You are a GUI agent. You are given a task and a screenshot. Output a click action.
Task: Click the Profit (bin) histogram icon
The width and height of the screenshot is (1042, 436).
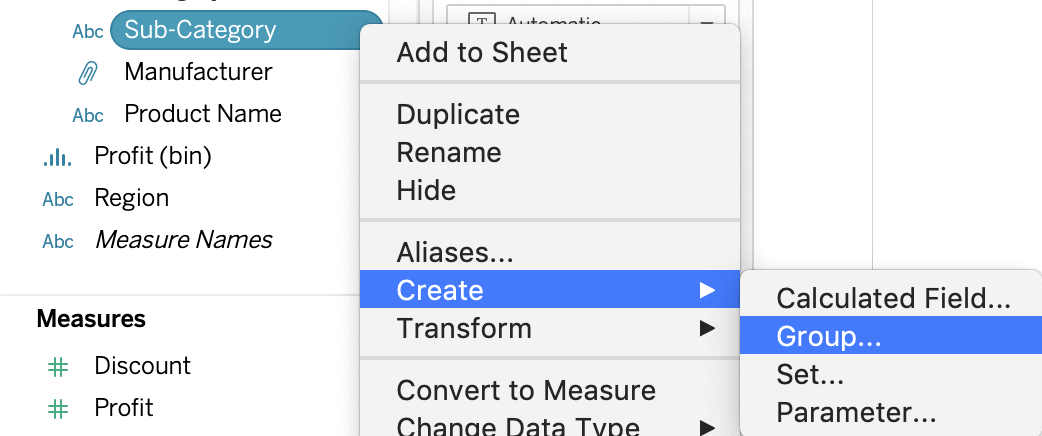(x=57, y=157)
